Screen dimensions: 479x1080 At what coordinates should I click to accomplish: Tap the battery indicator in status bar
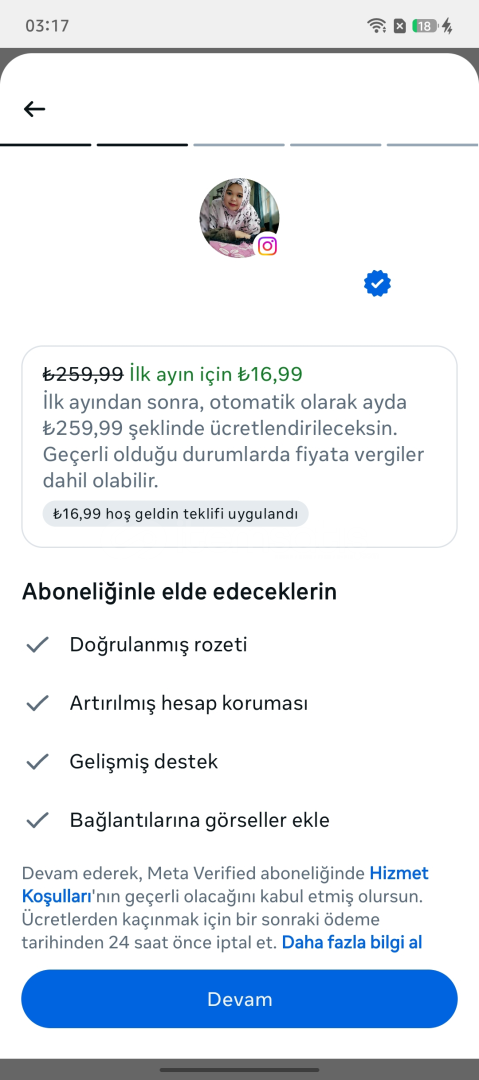point(425,26)
